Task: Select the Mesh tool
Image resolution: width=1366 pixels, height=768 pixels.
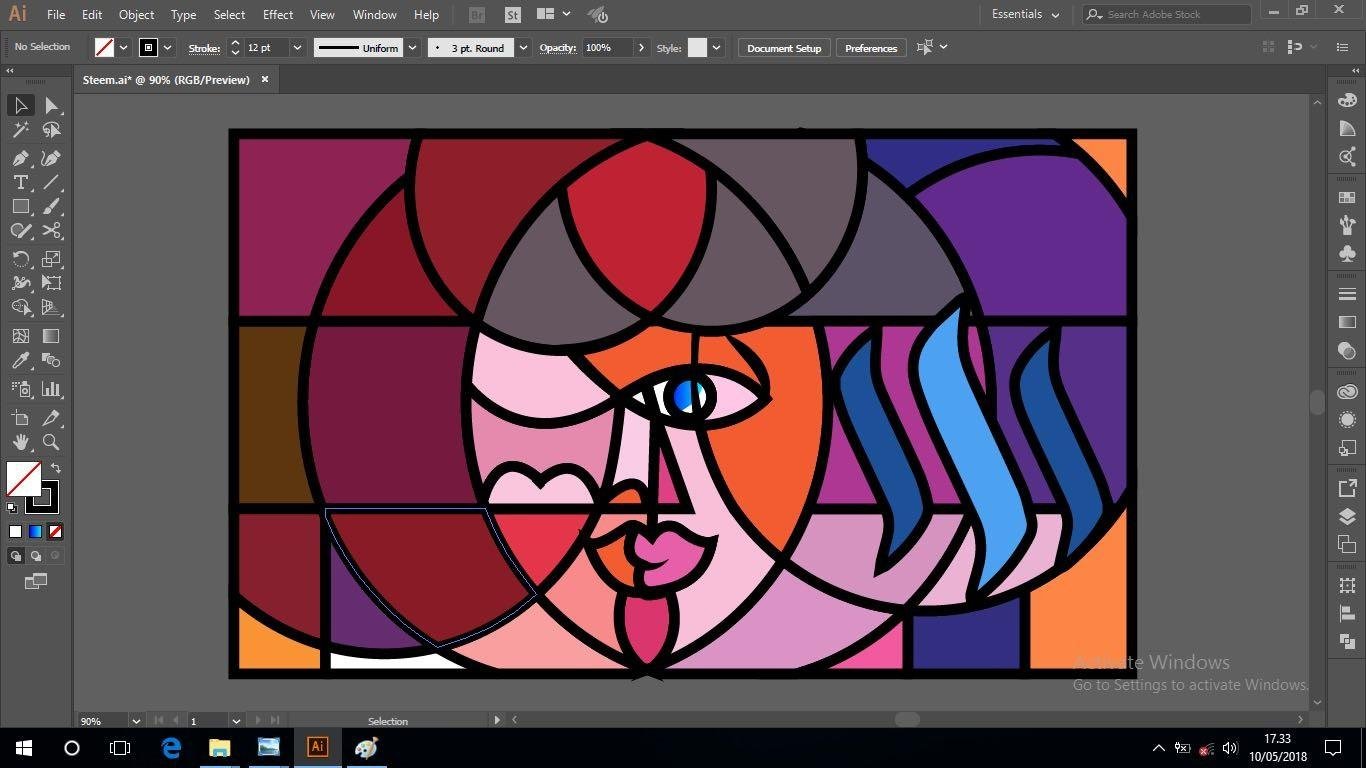Action: [20, 336]
